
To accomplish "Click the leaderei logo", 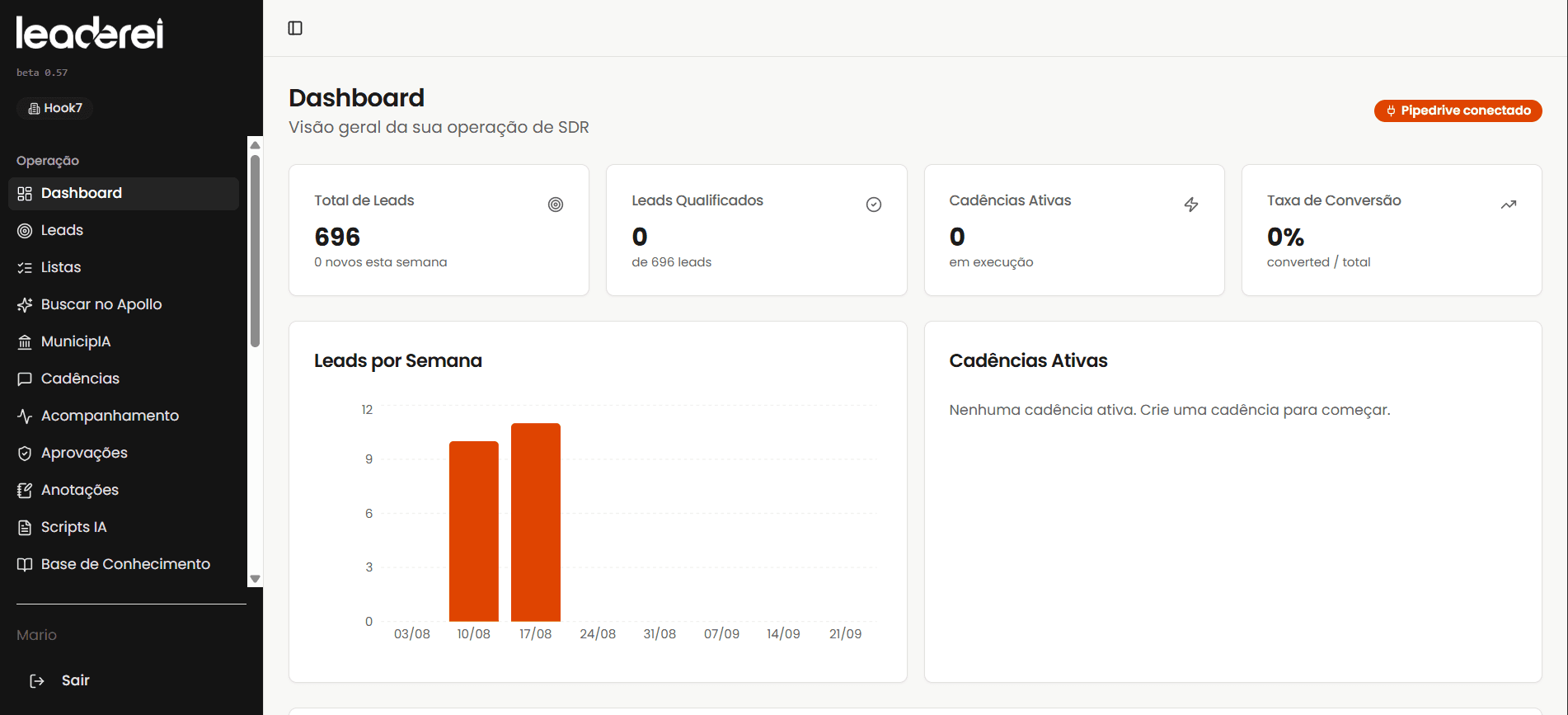I will point(90,33).
